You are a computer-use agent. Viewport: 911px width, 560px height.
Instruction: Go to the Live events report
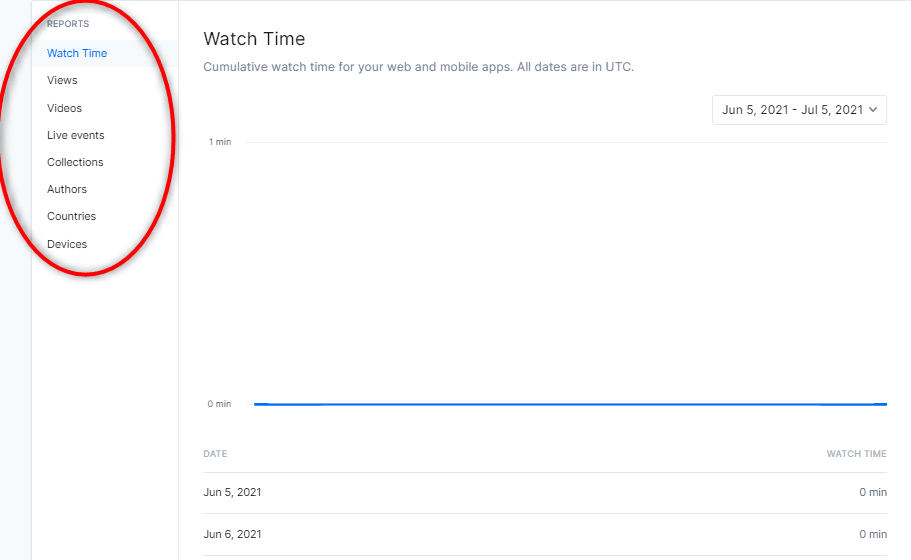click(76, 135)
